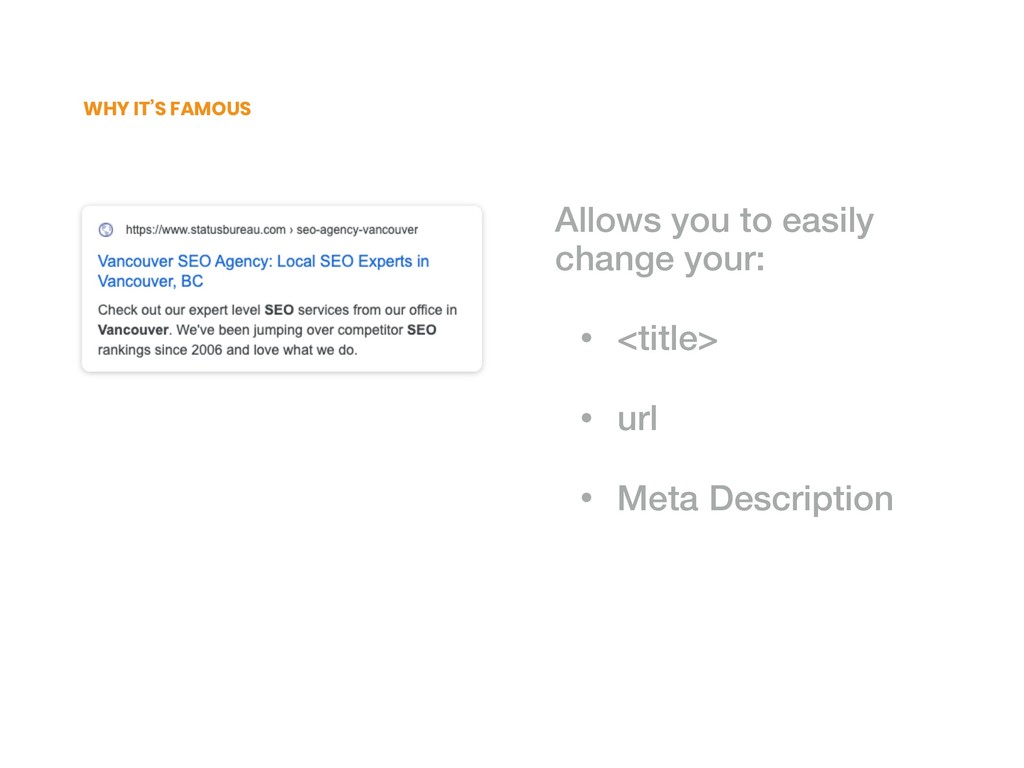Click the 'change your:' text line
The image size is (1024, 768).
pos(660,259)
